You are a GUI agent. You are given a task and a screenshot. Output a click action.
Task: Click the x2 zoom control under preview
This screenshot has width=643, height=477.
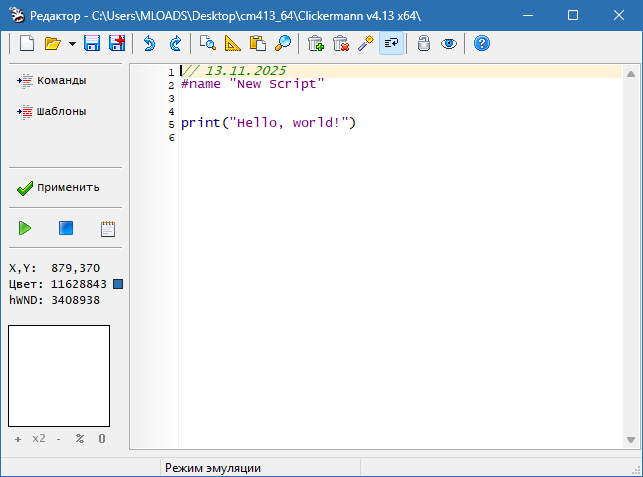pos(39,439)
